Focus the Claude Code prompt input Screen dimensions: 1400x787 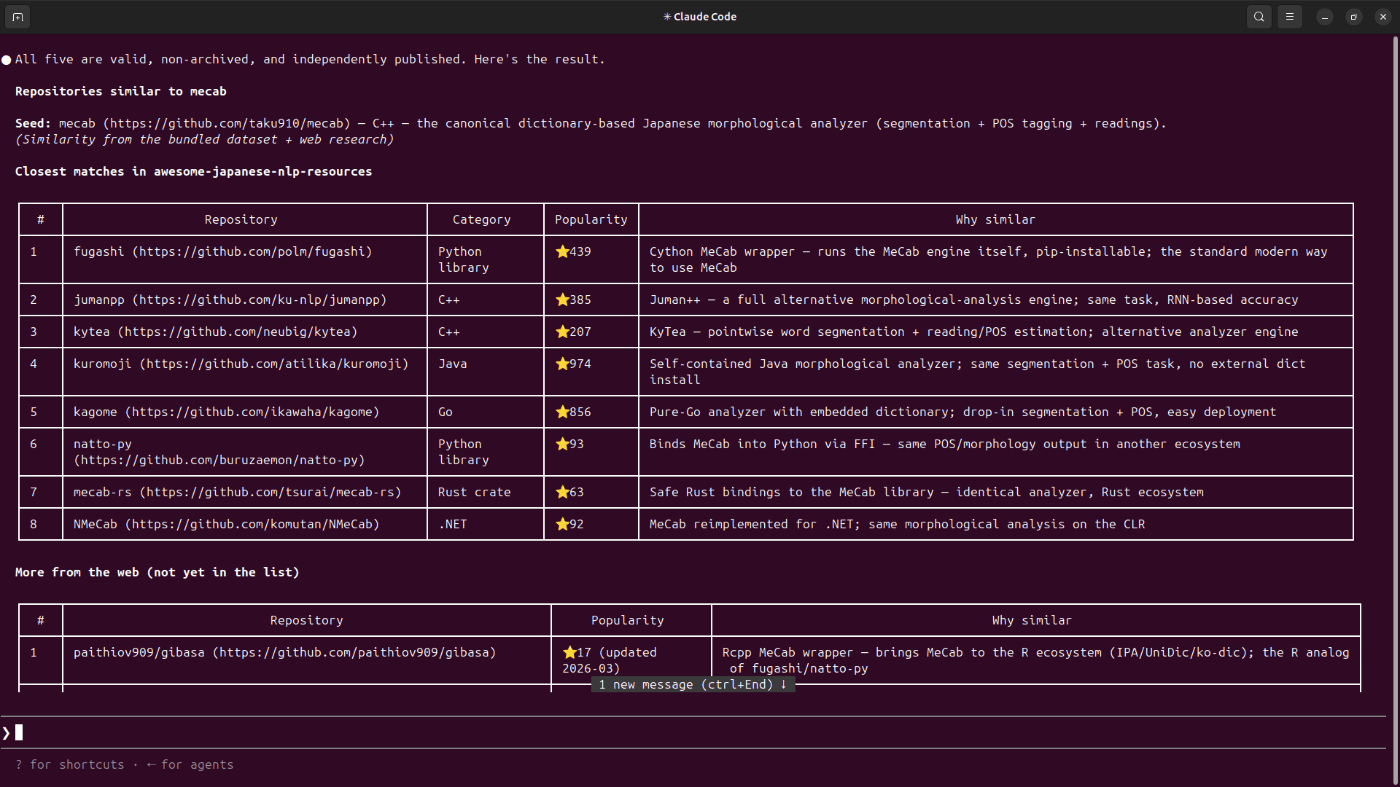(x=693, y=732)
